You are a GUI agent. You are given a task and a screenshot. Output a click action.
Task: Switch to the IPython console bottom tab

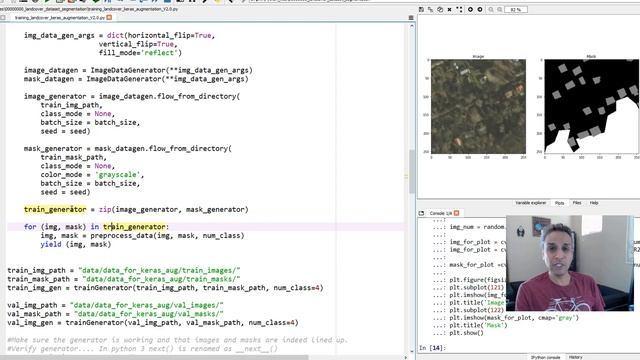[546, 357]
